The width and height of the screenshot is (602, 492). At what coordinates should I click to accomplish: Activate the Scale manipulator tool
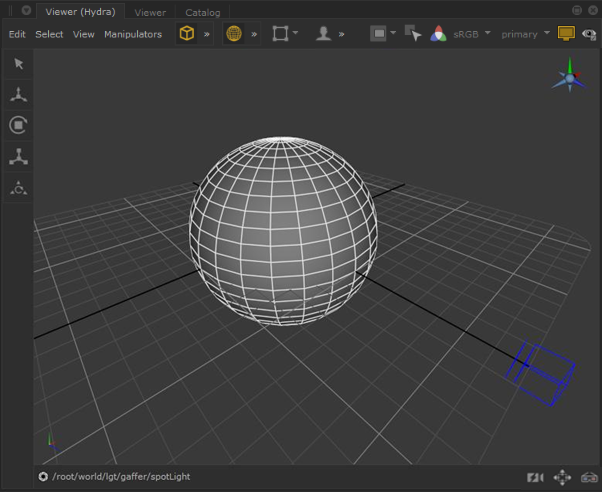pos(18,156)
